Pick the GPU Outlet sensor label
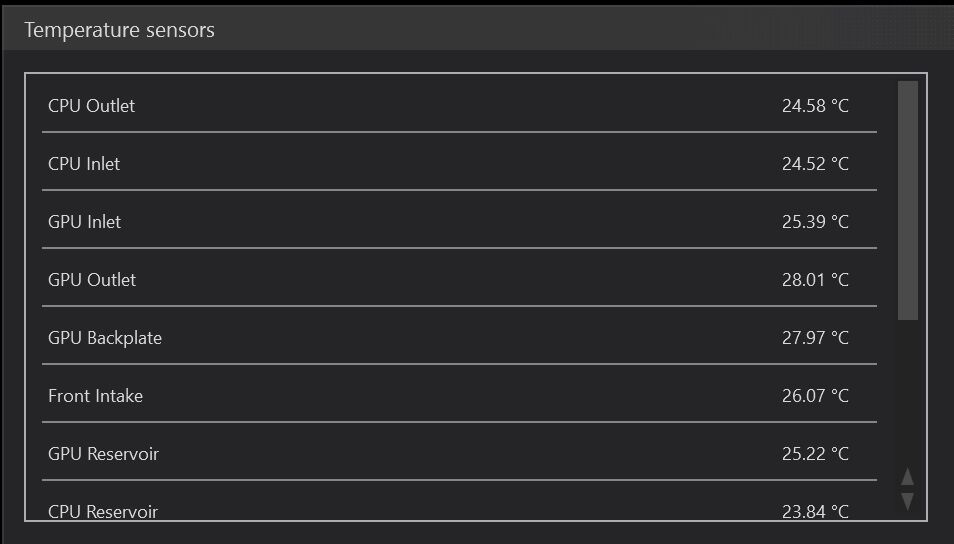The width and height of the screenshot is (954, 544). (x=92, y=280)
